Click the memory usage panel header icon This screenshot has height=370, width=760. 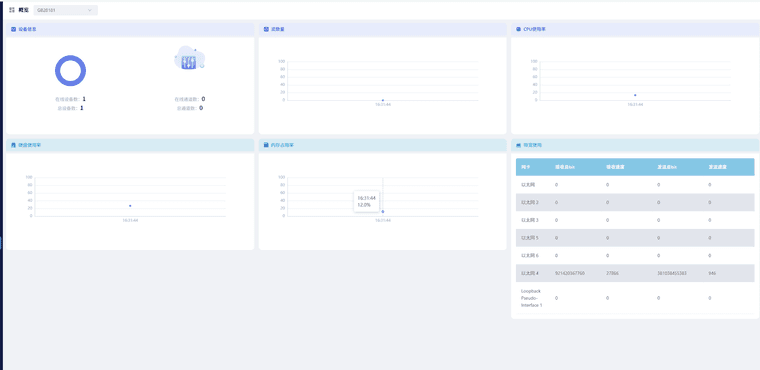(x=266, y=145)
